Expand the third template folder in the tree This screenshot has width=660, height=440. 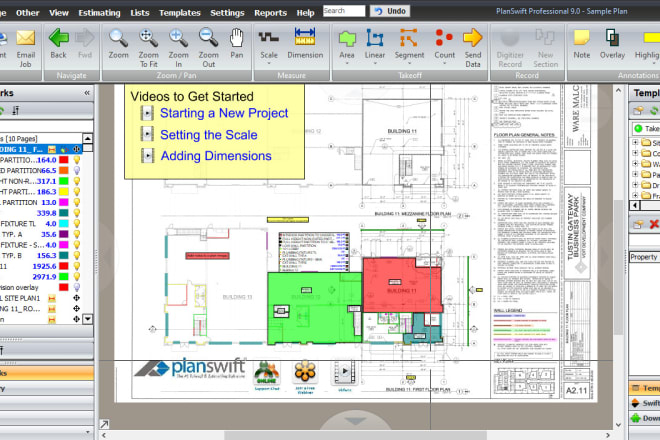coord(635,163)
